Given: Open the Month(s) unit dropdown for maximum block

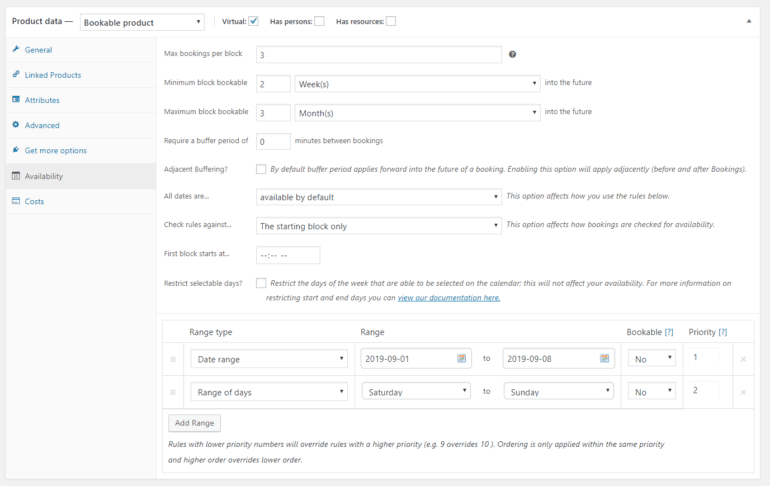Looking at the screenshot, I should 417,113.
